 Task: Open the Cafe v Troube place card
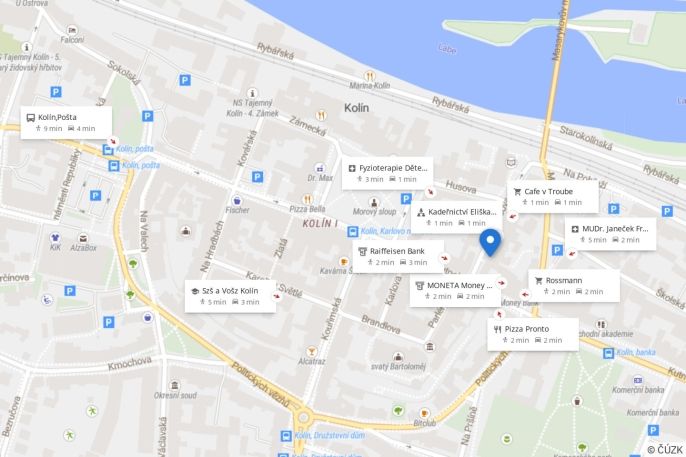[x=553, y=197]
